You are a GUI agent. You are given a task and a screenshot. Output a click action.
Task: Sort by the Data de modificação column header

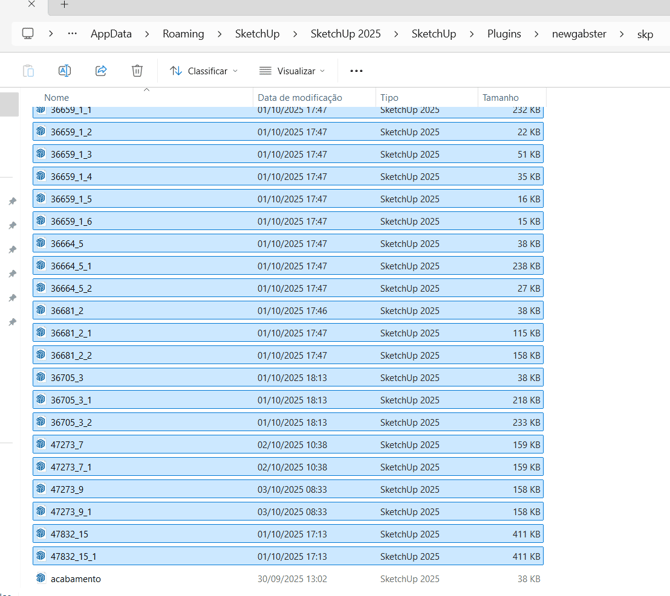pyautogui.click(x=300, y=98)
